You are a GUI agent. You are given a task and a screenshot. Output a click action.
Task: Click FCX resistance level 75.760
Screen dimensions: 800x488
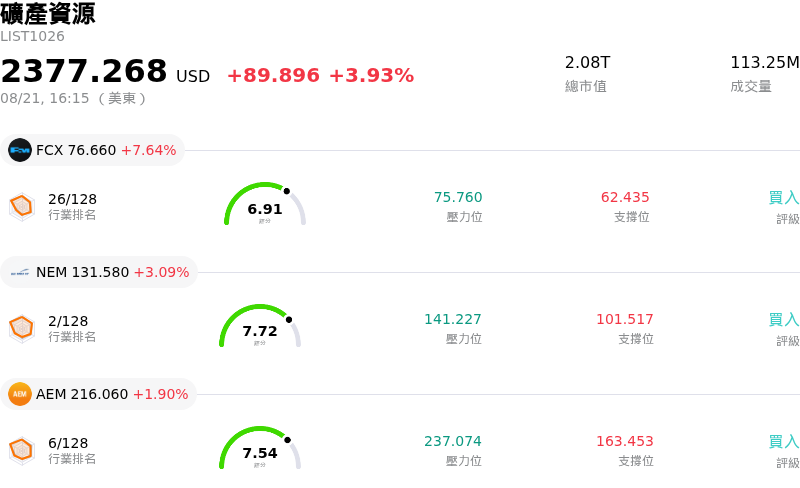[x=458, y=197]
